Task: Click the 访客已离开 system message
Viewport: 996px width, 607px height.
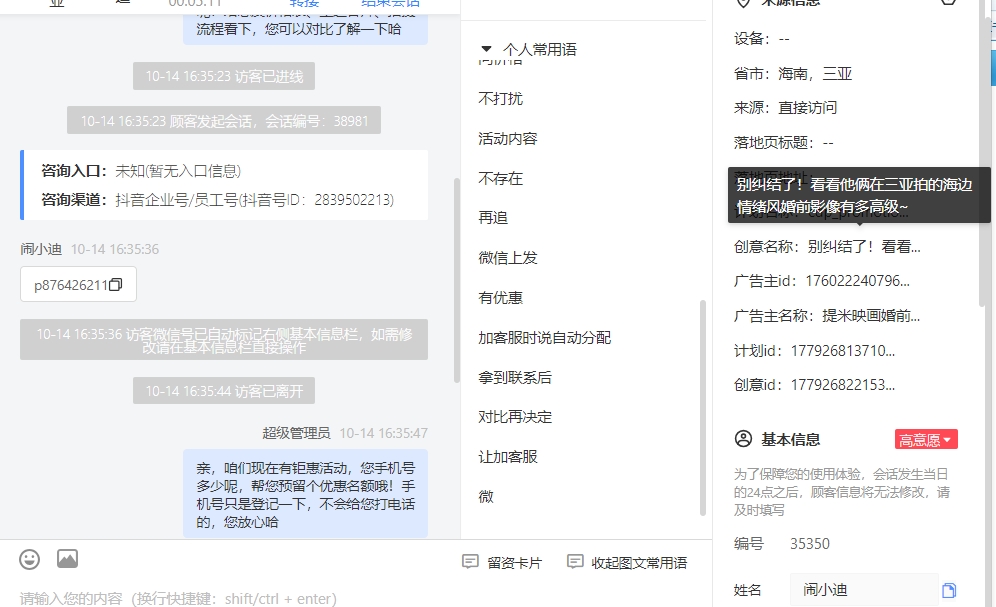Action: pyautogui.click(x=224, y=391)
